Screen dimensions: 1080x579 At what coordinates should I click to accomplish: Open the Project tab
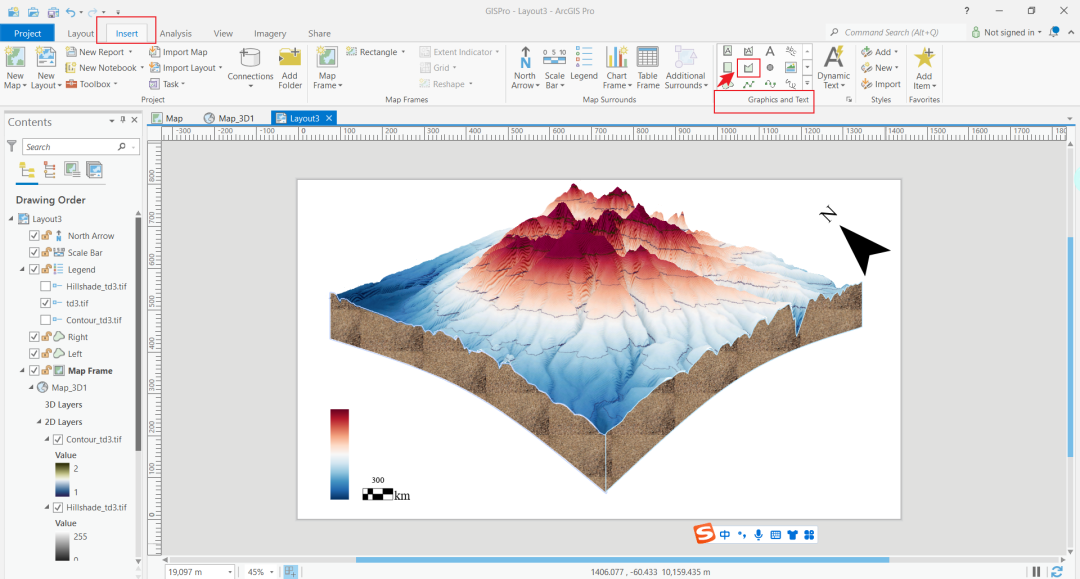28,33
